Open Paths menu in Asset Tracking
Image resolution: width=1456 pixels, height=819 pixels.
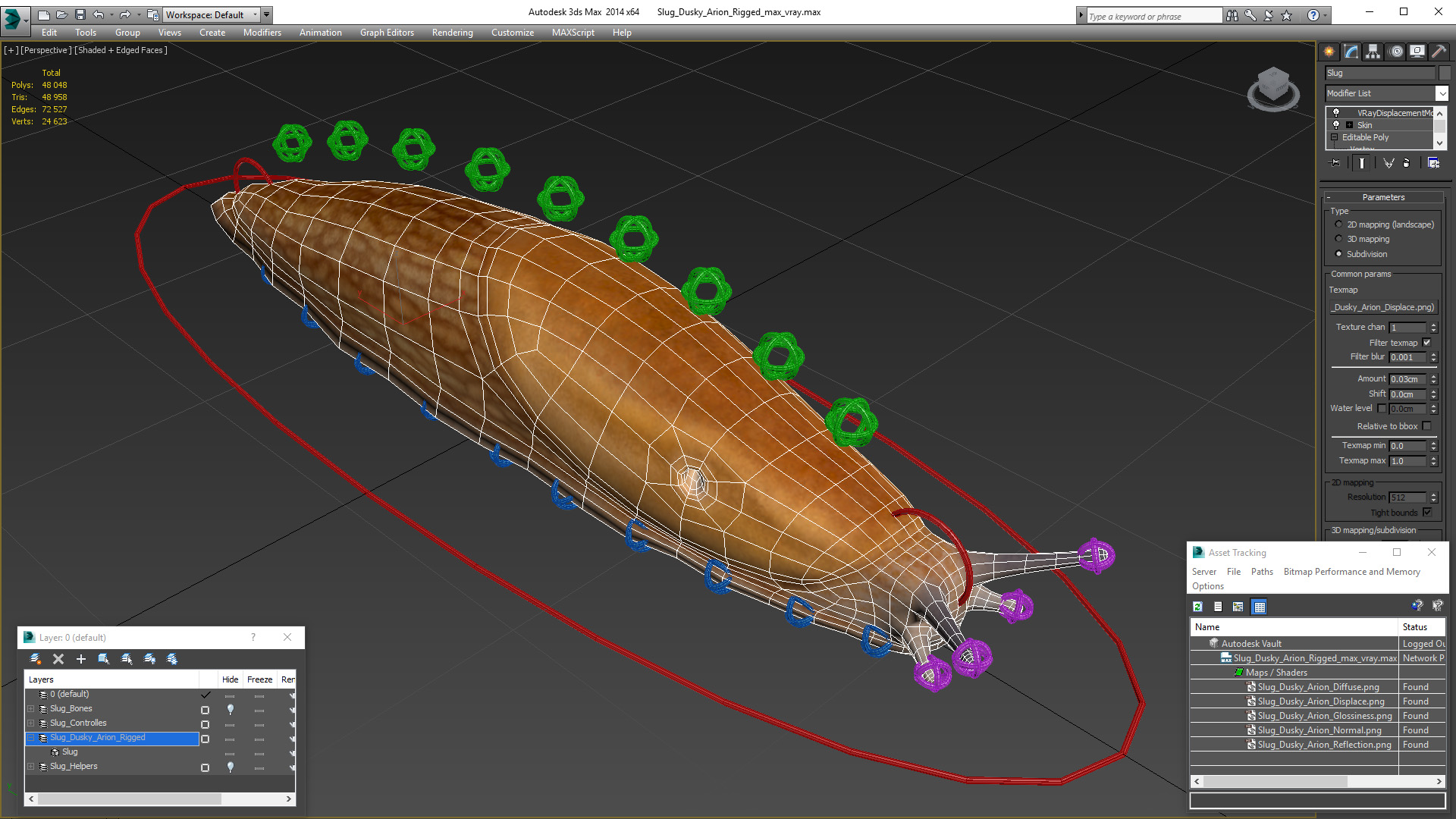[1262, 572]
